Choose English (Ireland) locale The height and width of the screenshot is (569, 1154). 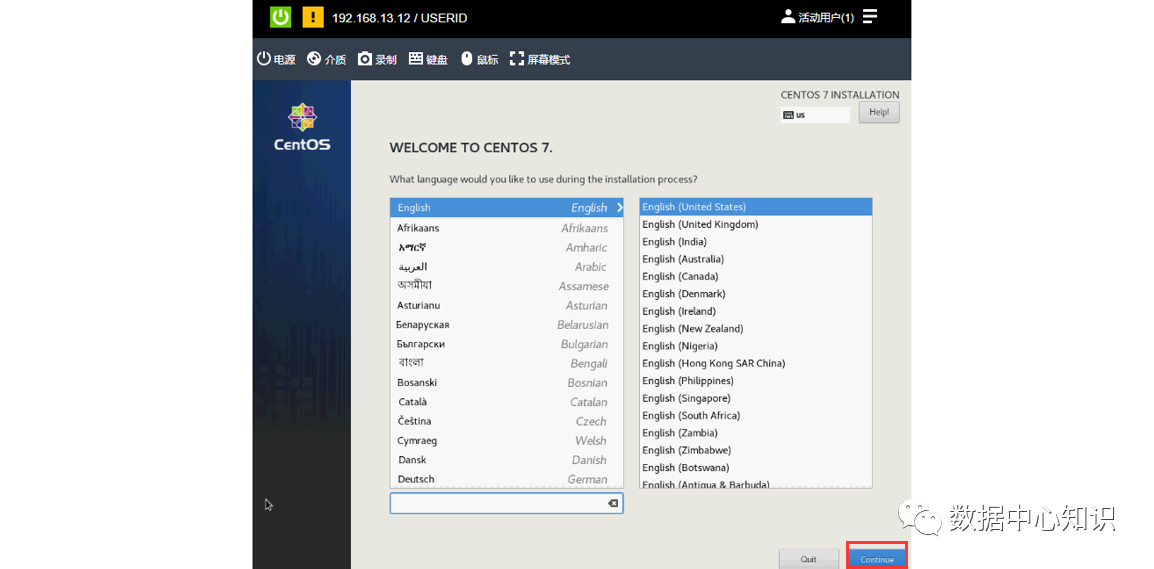coord(756,311)
